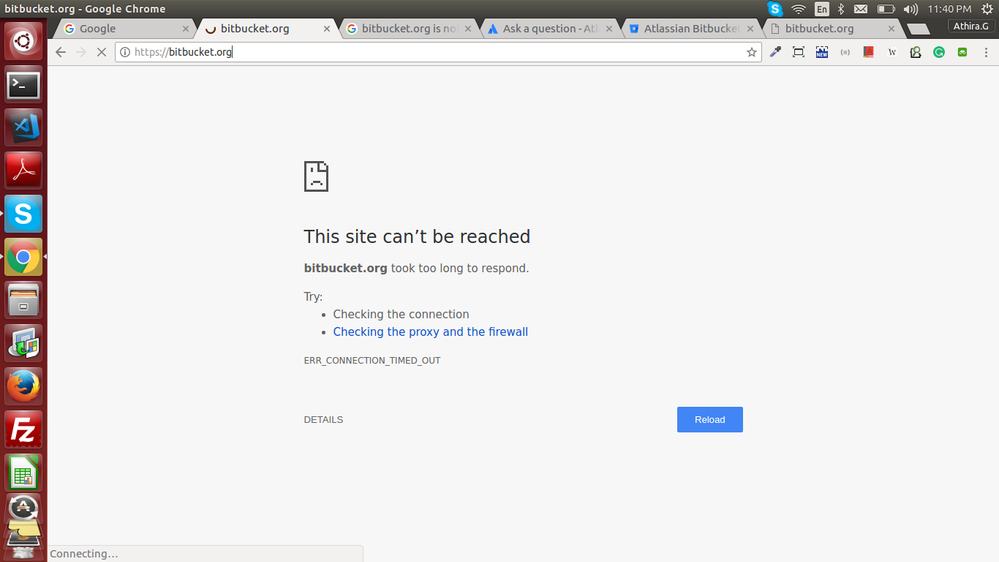Image resolution: width=999 pixels, height=562 pixels.
Task: Open Wi-Fi network indicator menu
Action: (798, 9)
